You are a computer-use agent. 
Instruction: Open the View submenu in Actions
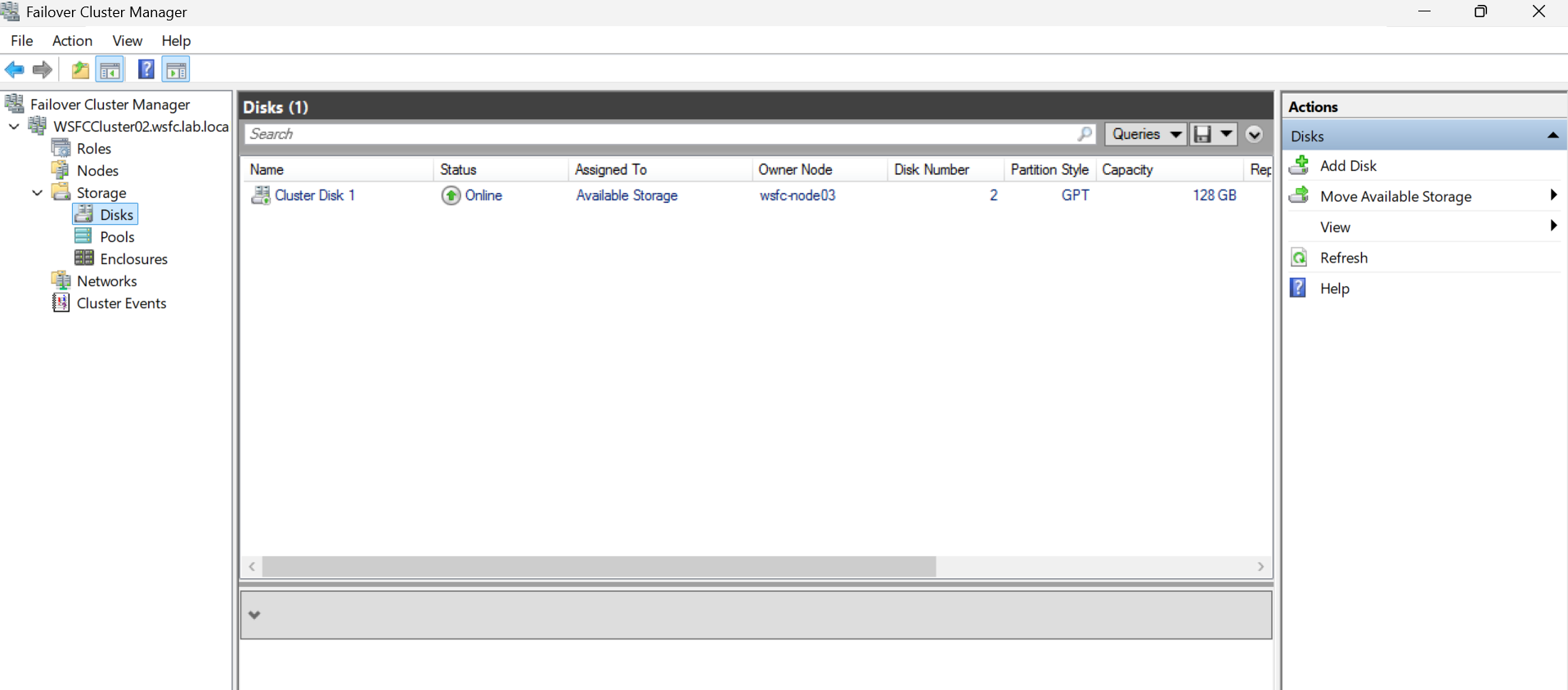point(1424,227)
